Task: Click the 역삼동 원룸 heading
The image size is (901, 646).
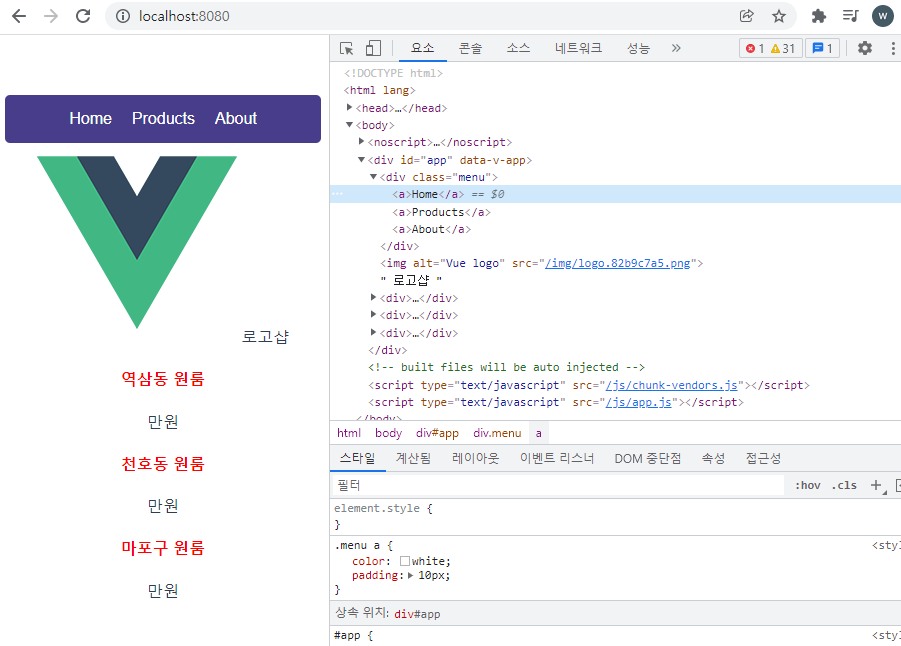Action: [163, 379]
